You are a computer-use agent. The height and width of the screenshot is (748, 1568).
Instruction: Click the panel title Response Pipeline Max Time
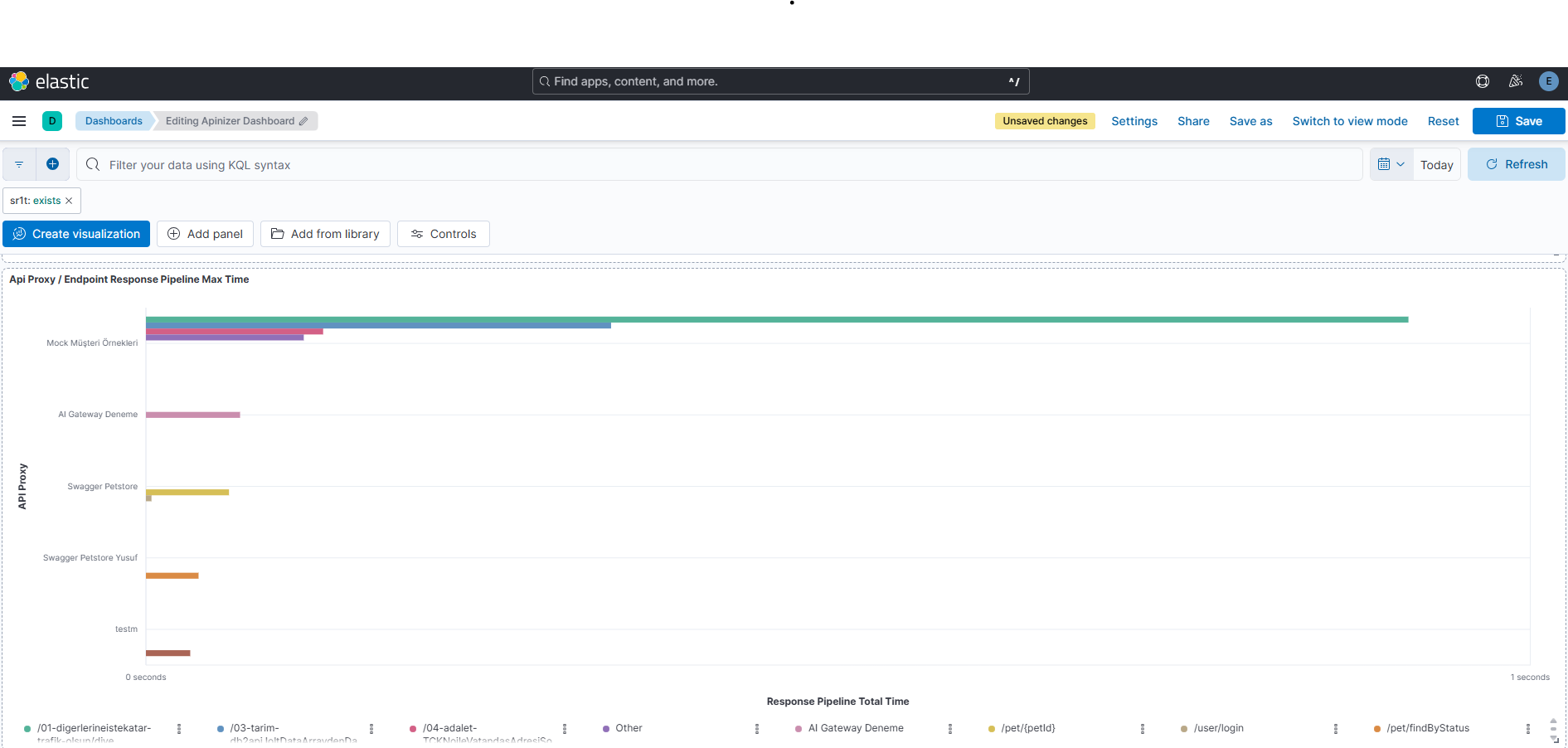pyautogui.click(x=129, y=279)
